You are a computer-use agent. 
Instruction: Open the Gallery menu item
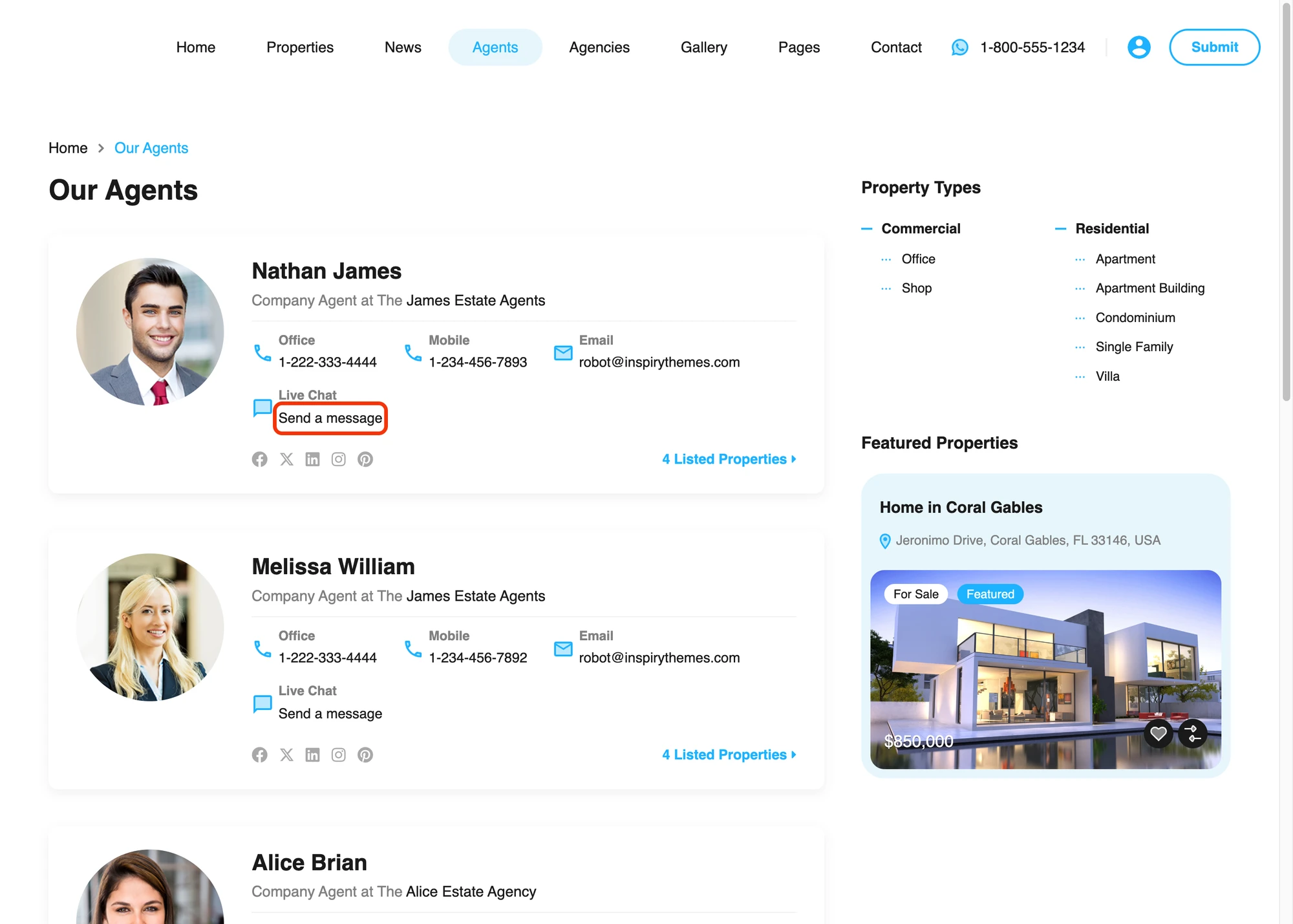[704, 47]
